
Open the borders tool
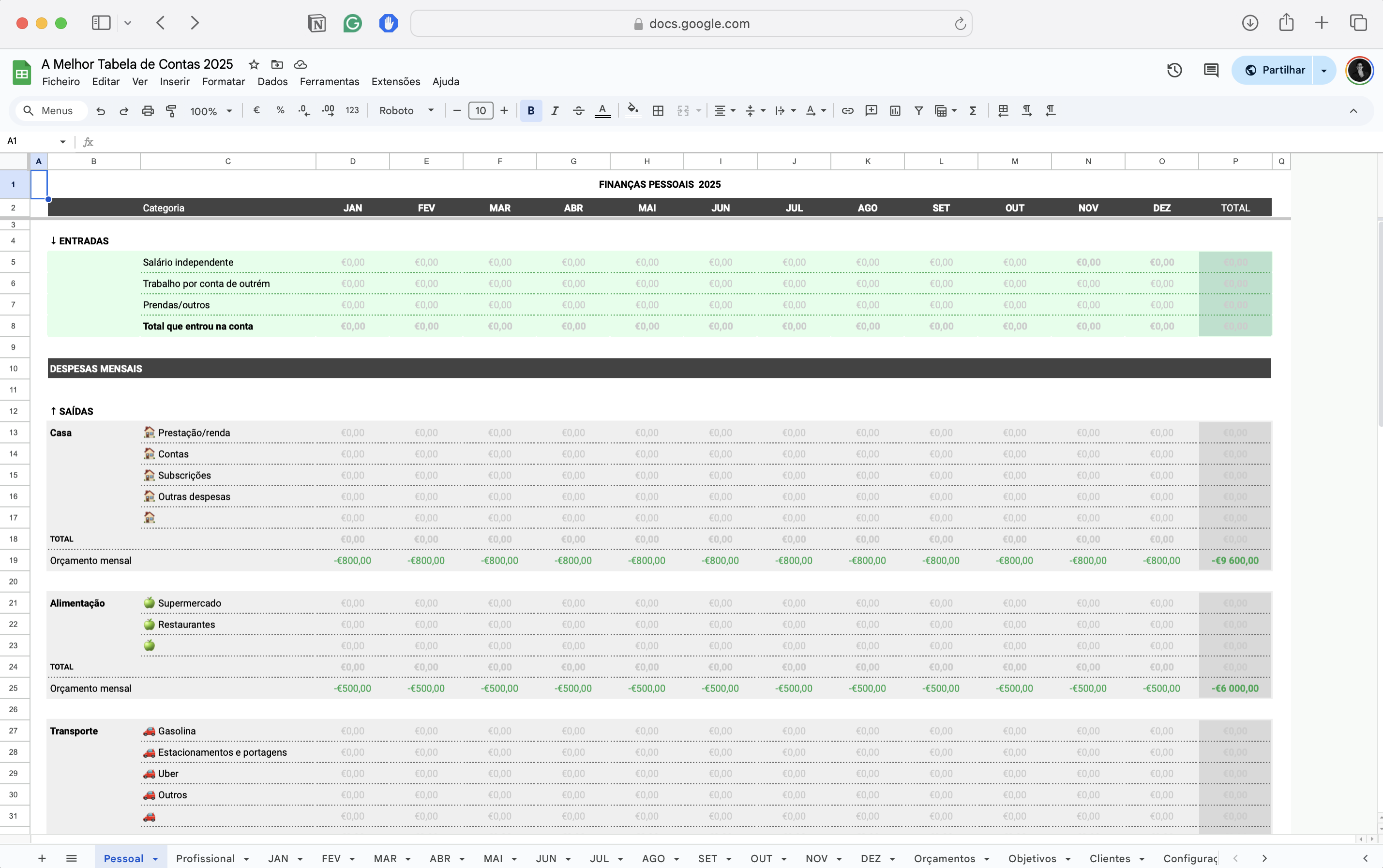coord(658,111)
